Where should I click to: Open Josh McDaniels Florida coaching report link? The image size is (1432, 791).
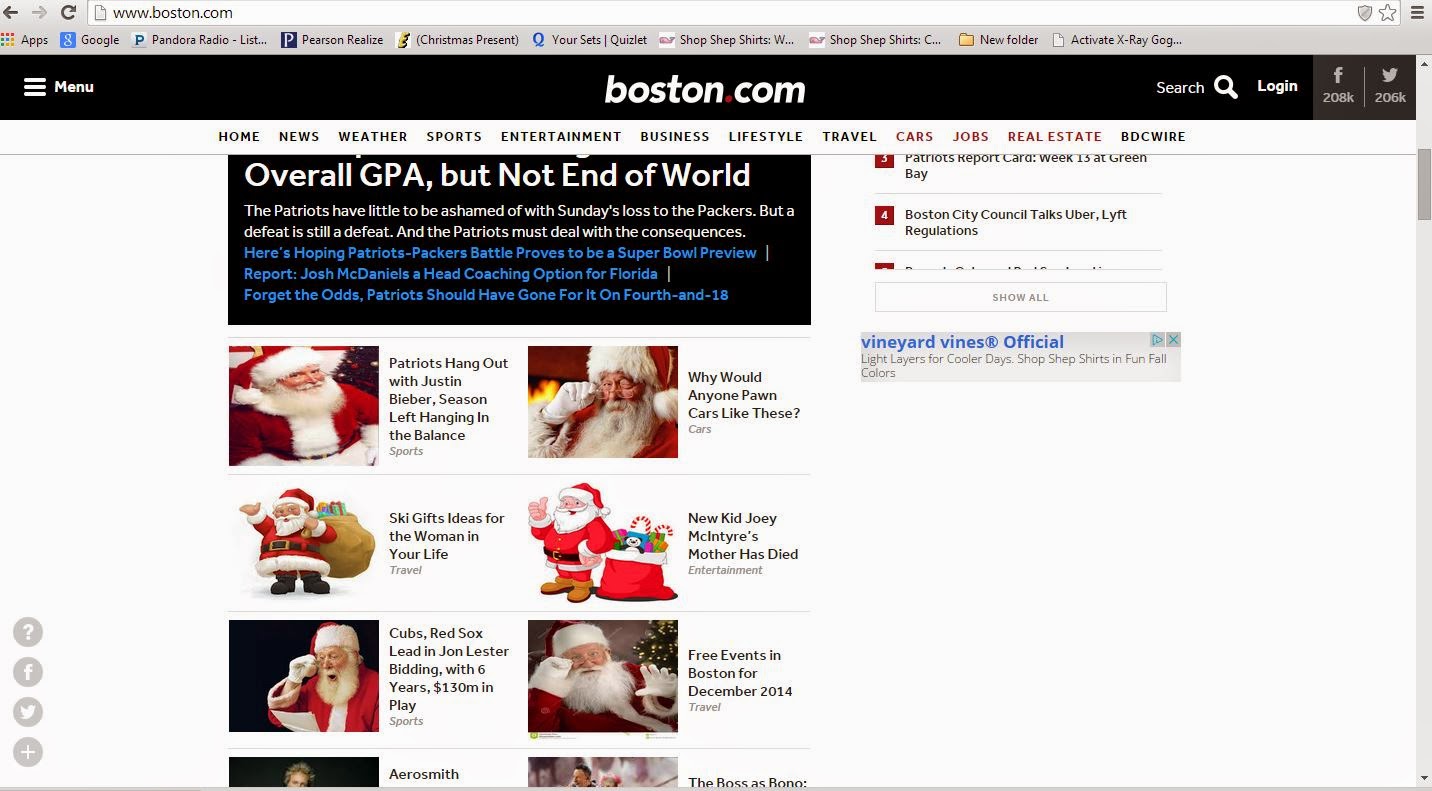(x=451, y=274)
